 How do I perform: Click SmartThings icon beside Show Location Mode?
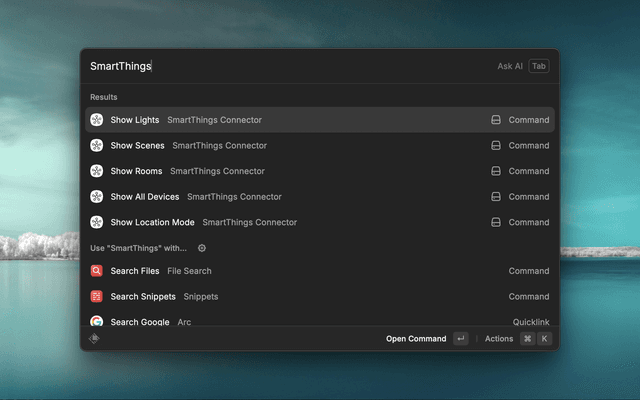tap(97, 222)
